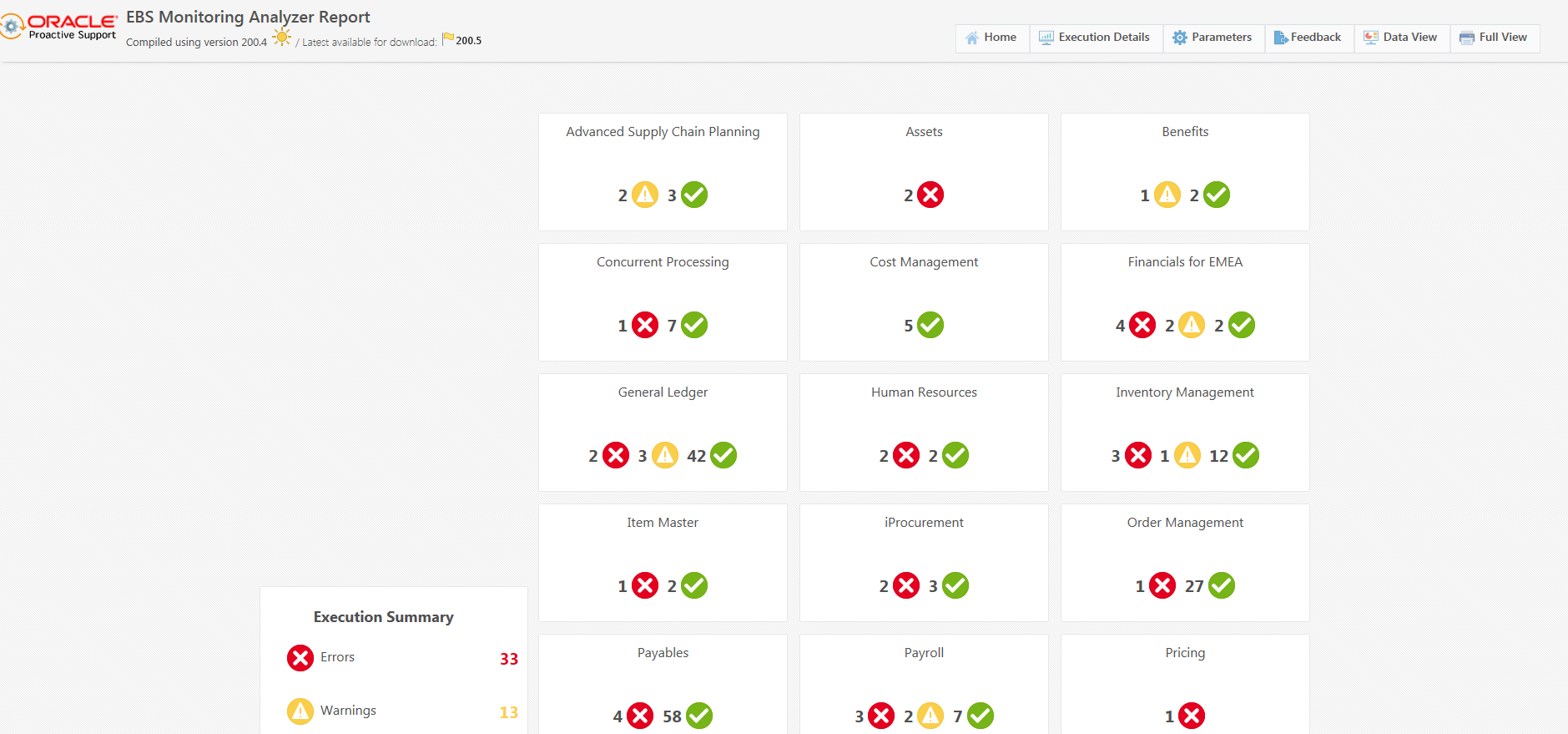The height and width of the screenshot is (734, 1568).
Task: Click the error icon in Pricing card
Action: click(1192, 716)
